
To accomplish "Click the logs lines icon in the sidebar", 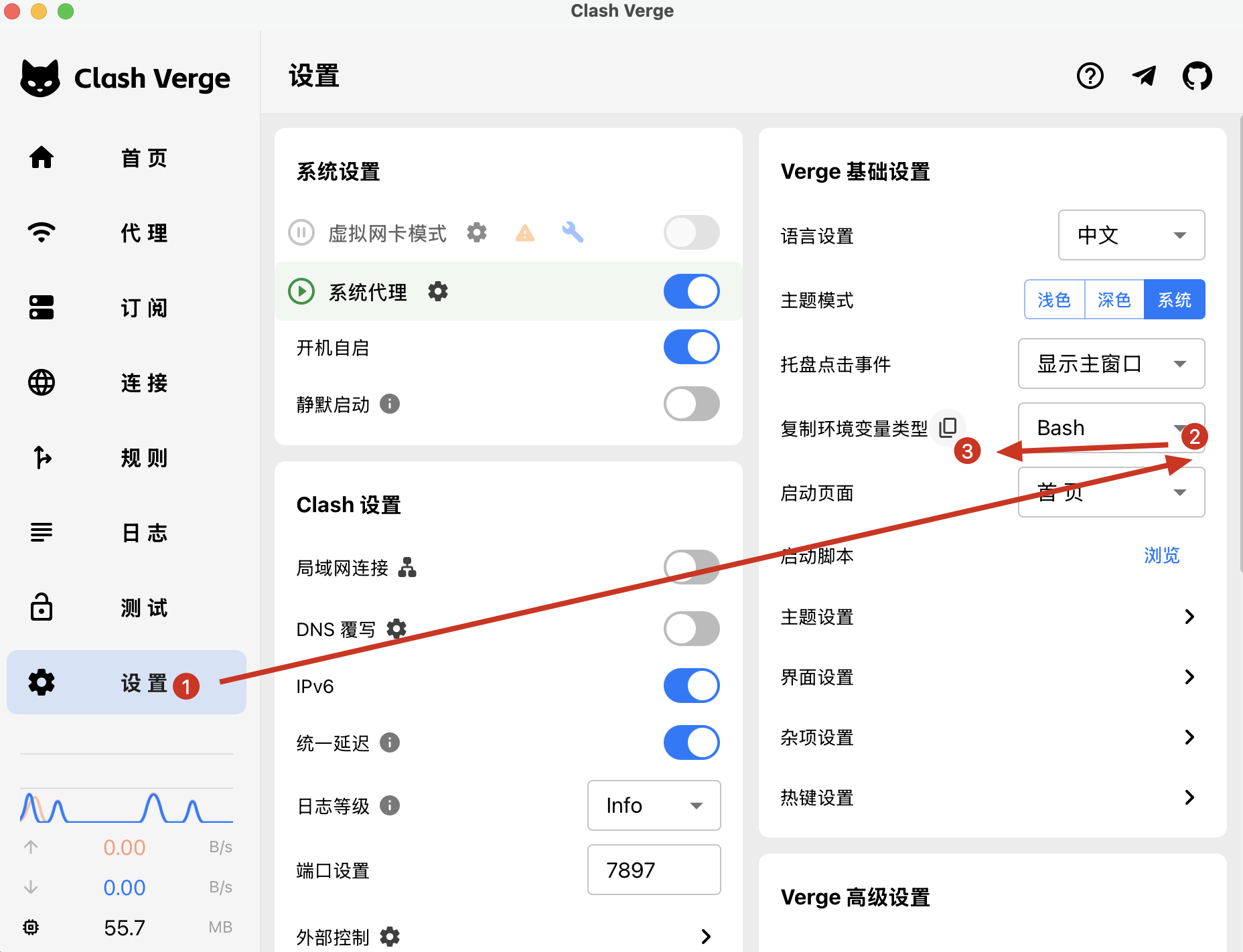I will coord(42,533).
